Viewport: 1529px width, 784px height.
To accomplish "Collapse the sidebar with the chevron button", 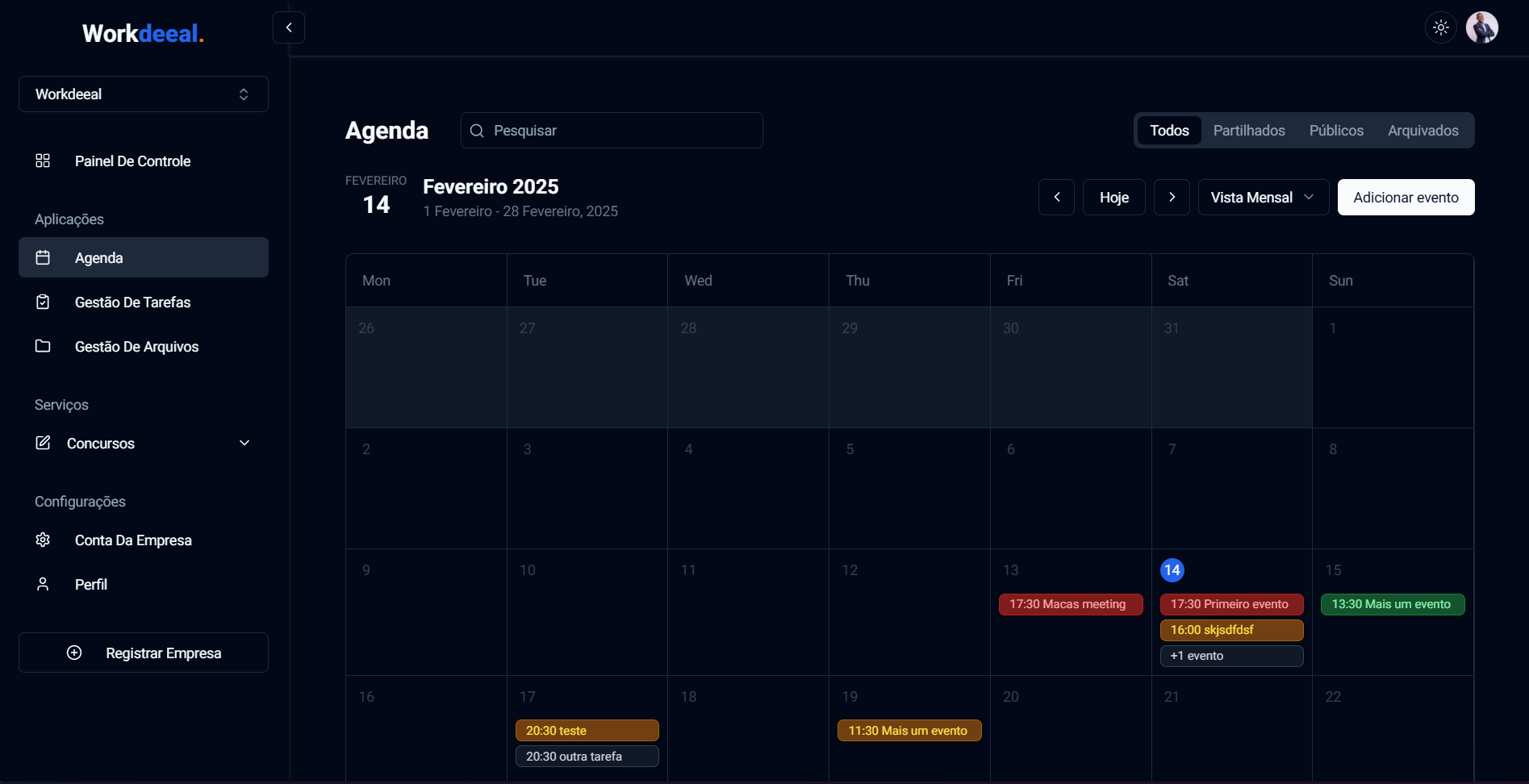I will pyautogui.click(x=289, y=27).
